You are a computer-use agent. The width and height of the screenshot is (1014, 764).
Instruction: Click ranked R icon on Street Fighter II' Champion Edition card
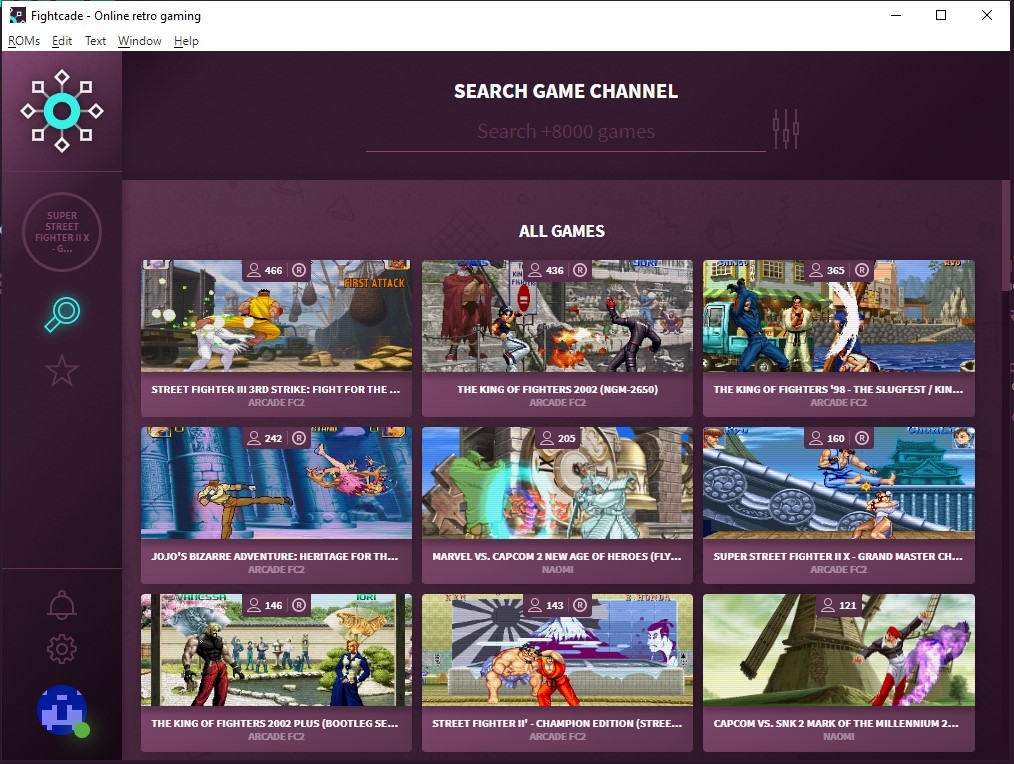580,605
